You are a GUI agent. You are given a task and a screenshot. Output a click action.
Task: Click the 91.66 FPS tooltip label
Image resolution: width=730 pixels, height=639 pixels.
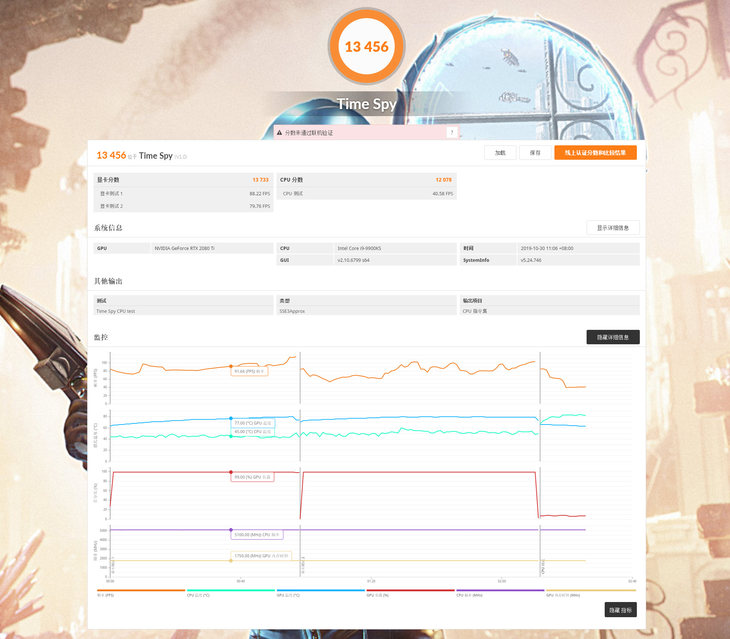click(x=250, y=371)
